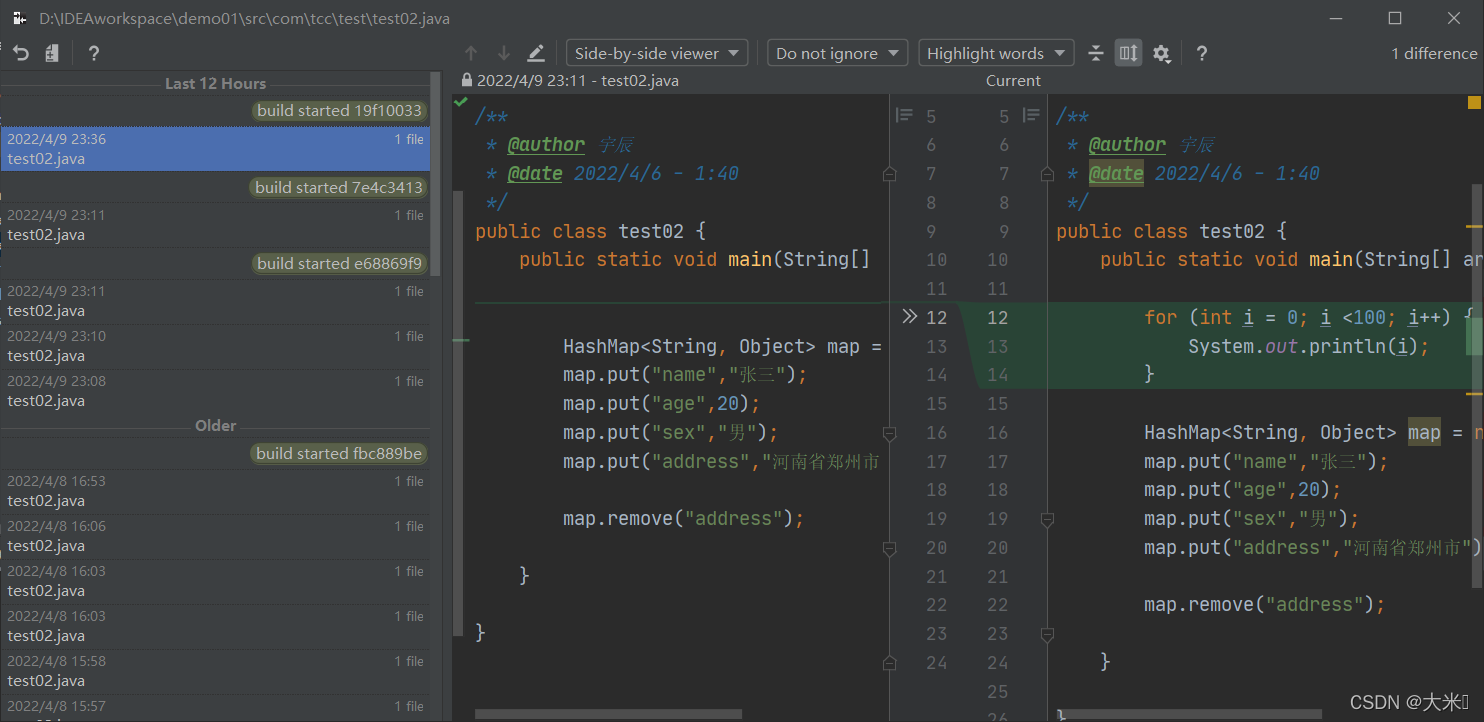Click the build started fbc889be label

click(339, 454)
